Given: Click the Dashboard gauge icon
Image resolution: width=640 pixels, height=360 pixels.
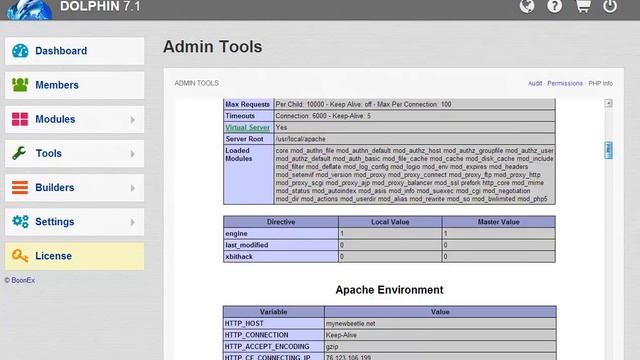Looking at the screenshot, I should (x=20, y=51).
